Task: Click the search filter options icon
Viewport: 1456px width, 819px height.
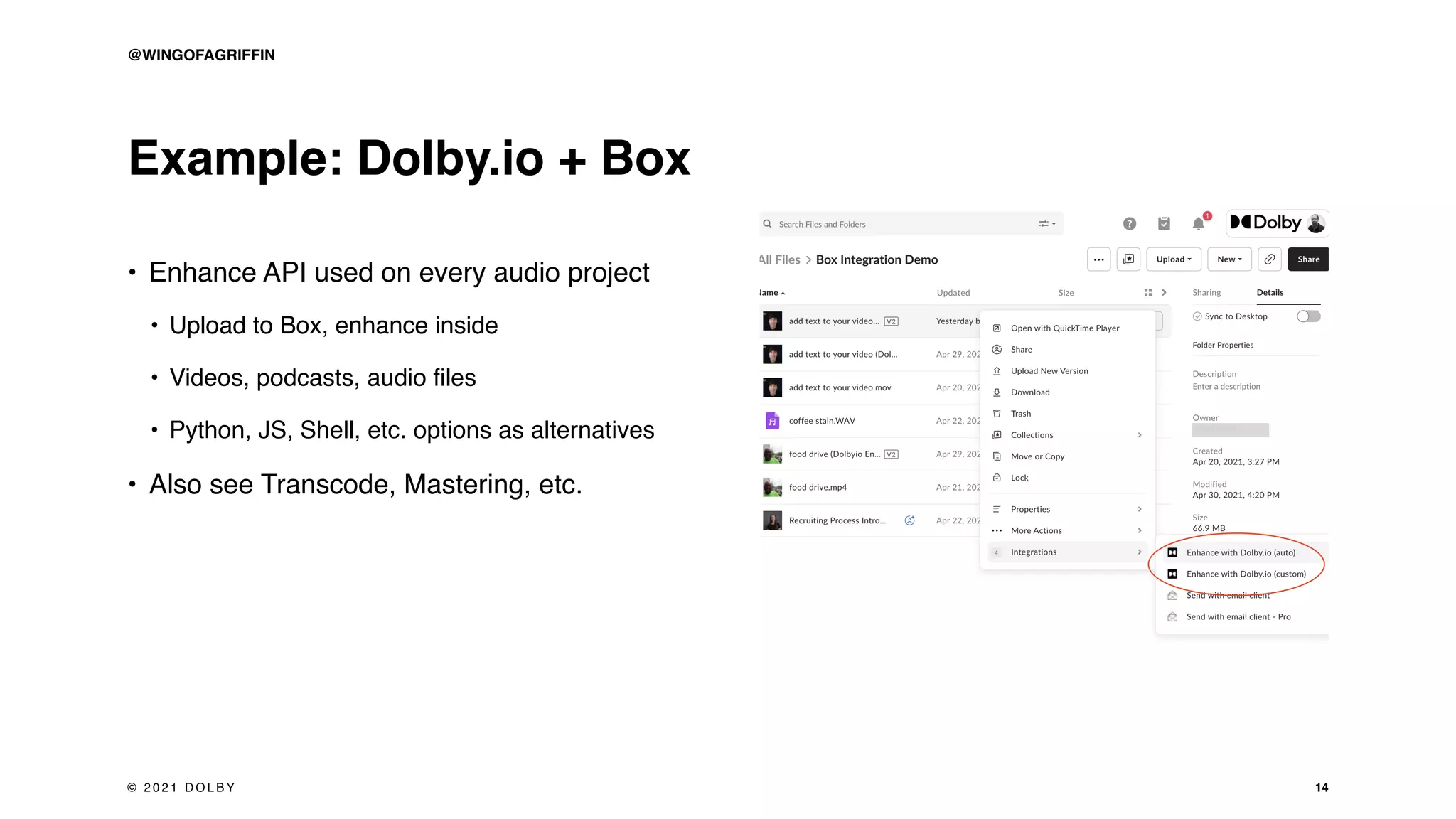Action: (x=1046, y=224)
